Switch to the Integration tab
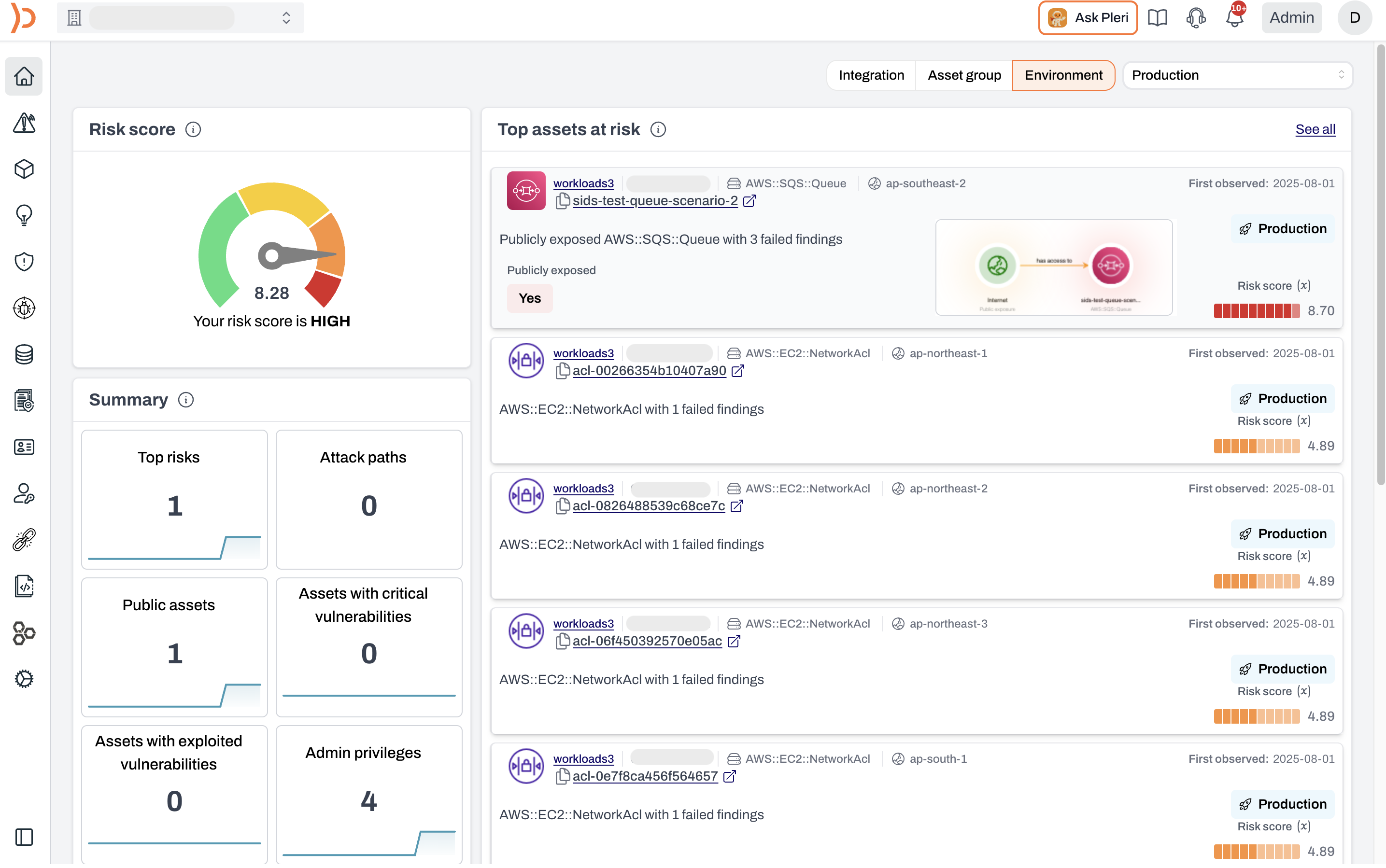1386x868 pixels. 871,75
